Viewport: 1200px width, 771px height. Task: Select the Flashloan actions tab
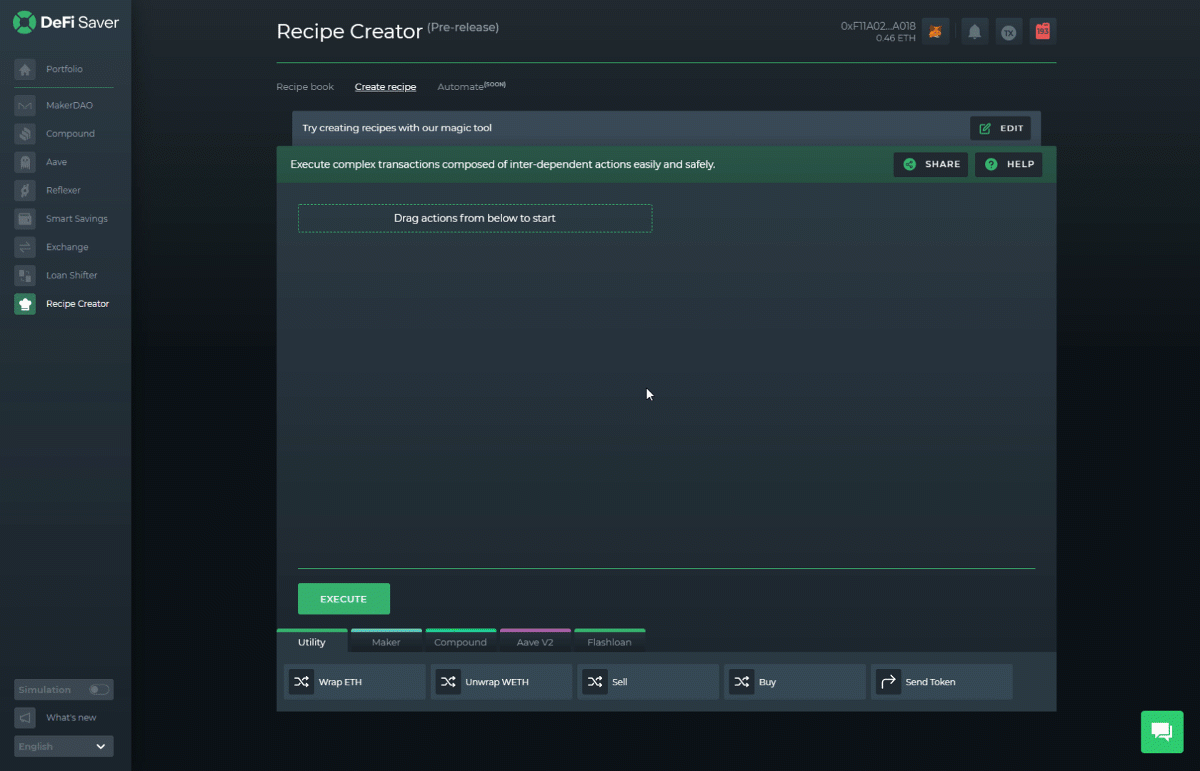coord(610,641)
